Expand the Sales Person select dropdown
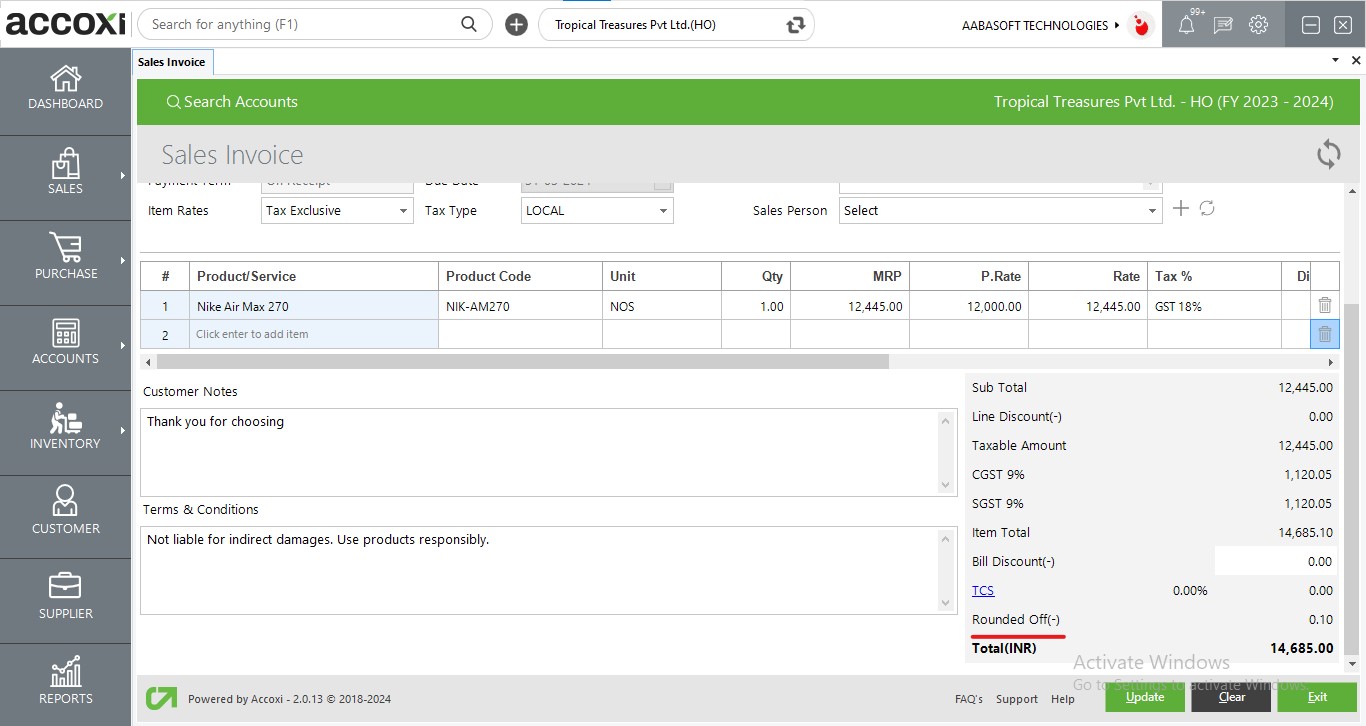Image resolution: width=1366 pixels, height=726 pixels. 1152,211
